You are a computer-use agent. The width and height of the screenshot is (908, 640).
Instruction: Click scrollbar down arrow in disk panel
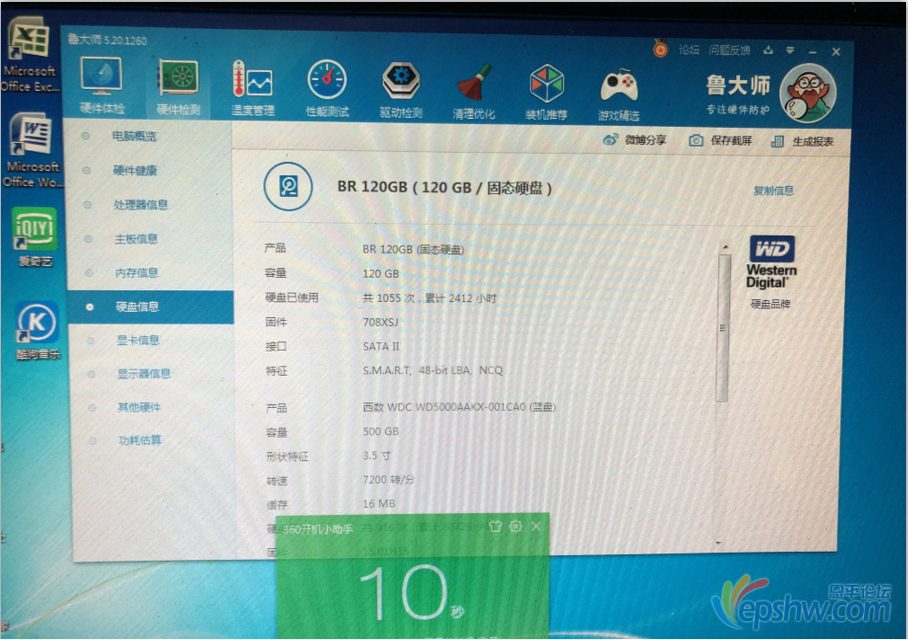click(x=719, y=543)
